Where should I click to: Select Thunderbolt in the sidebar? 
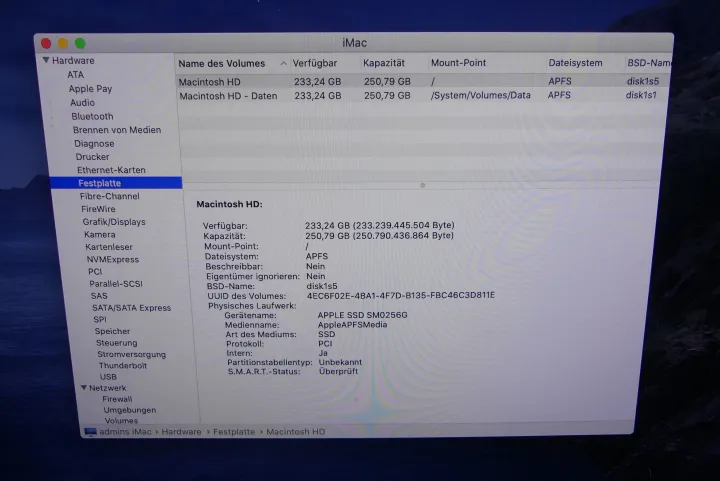[x=123, y=365]
